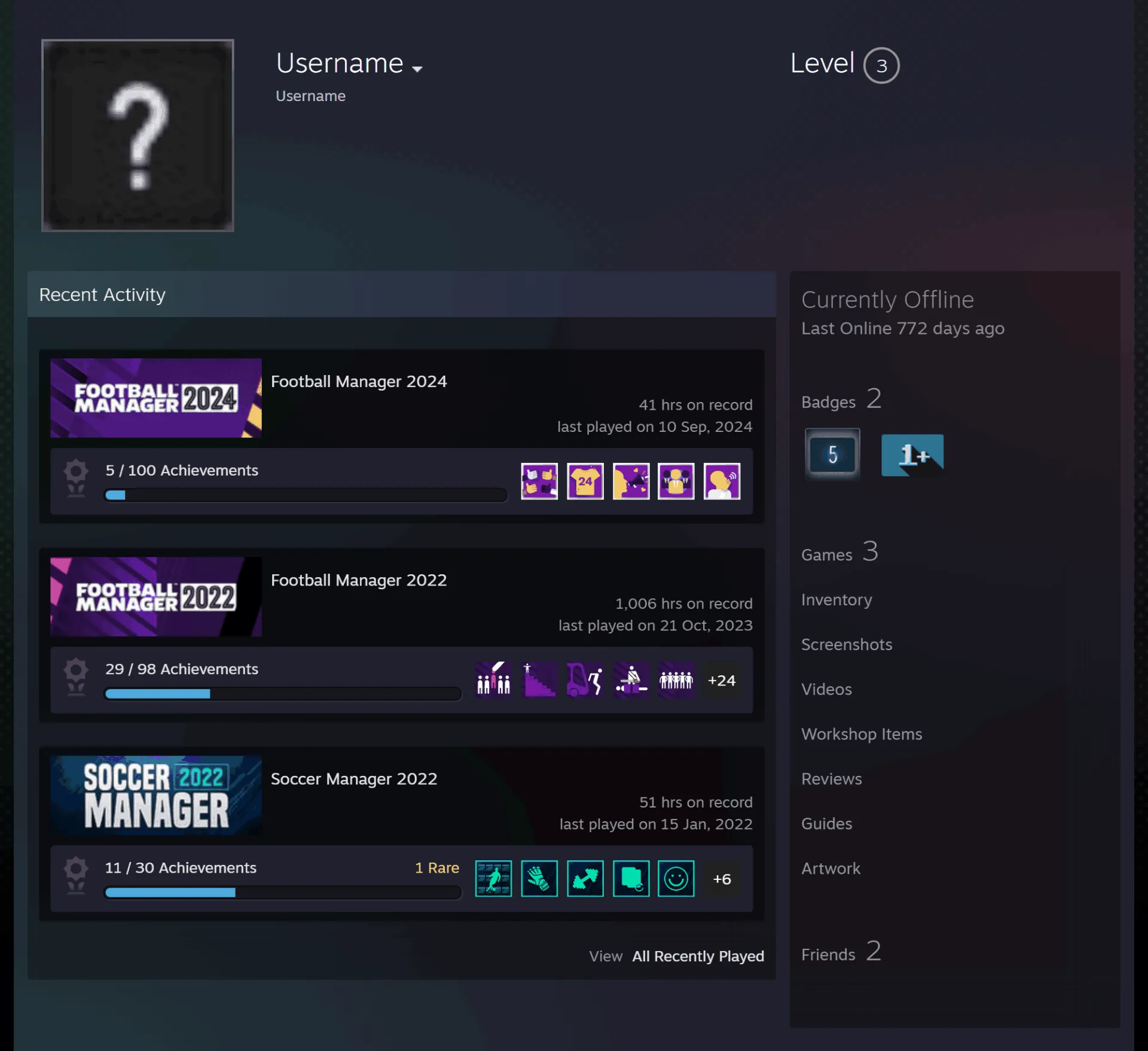Click the Soccer Manager dumbbell achievement icon
Viewport: 1148px width, 1051px height.
coord(585,878)
